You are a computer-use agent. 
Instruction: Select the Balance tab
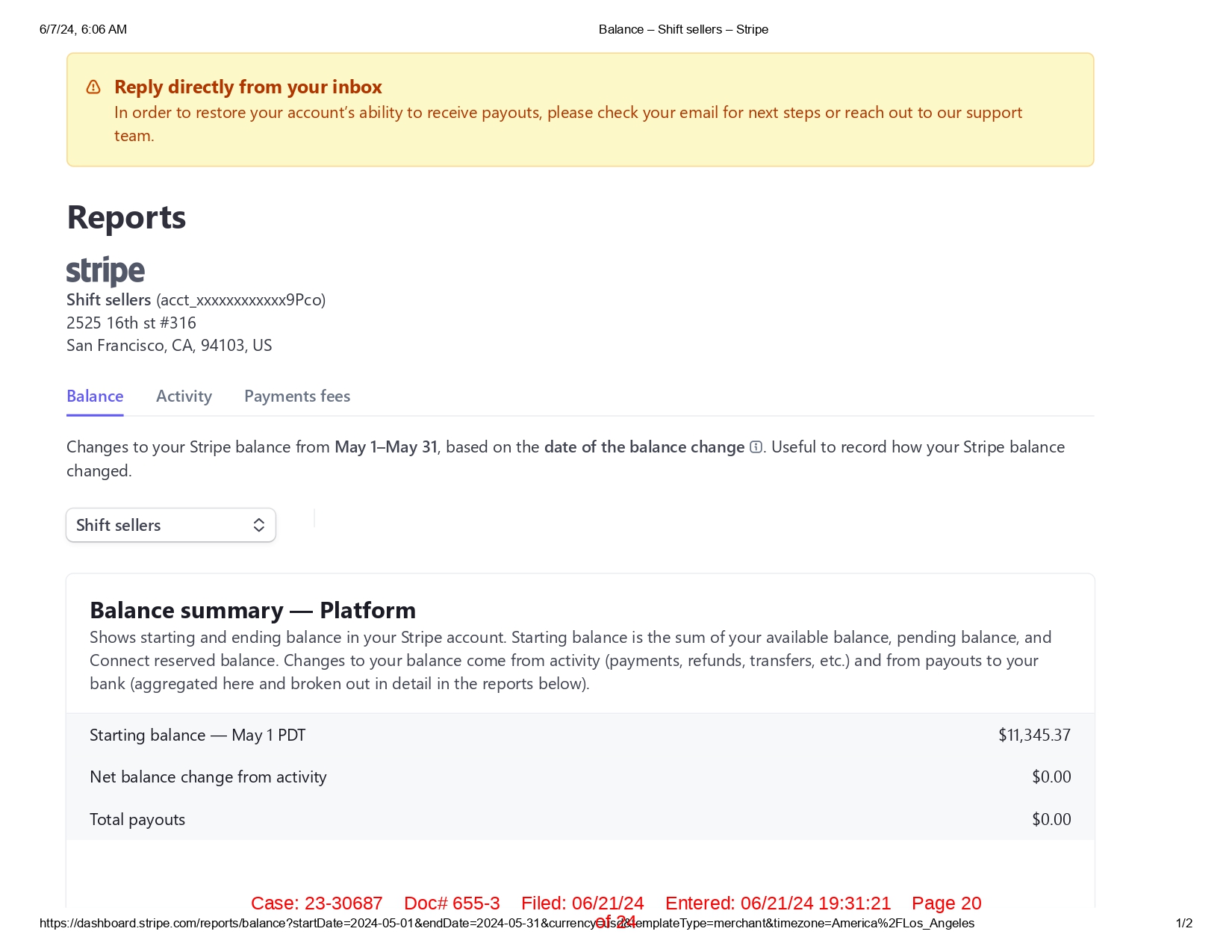(95, 396)
